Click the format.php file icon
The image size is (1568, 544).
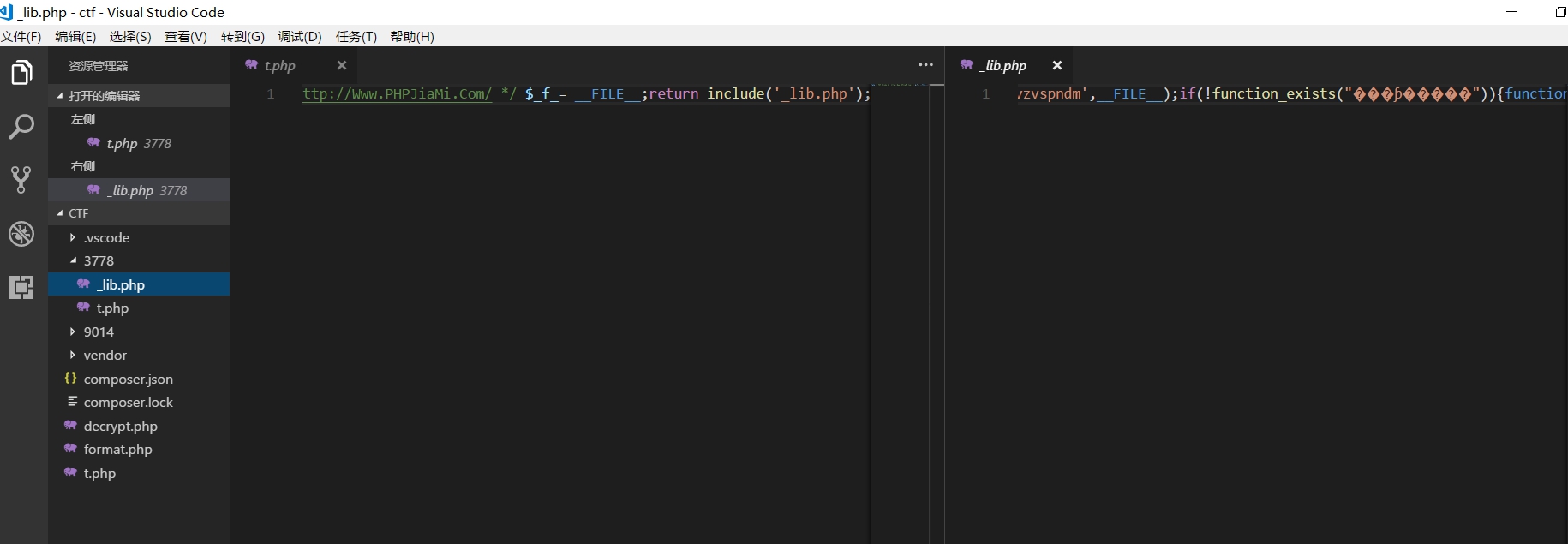pyautogui.click(x=71, y=448)
